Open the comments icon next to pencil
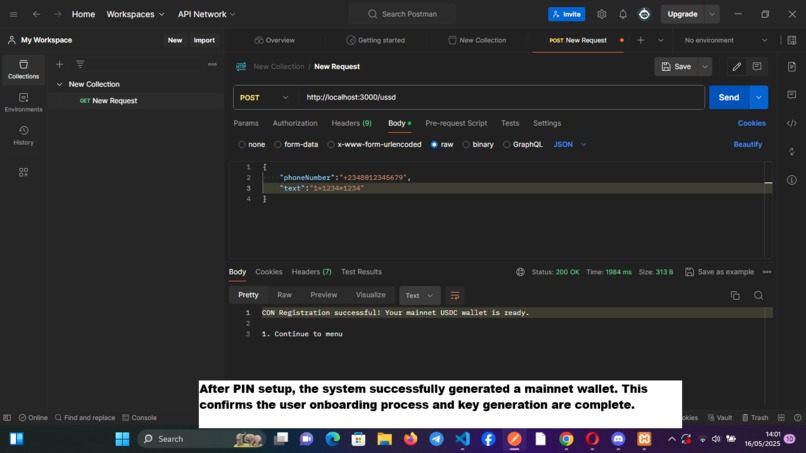The width and height of the screenshot is (806, 453). pyautogui.click(x=757, y=66)
